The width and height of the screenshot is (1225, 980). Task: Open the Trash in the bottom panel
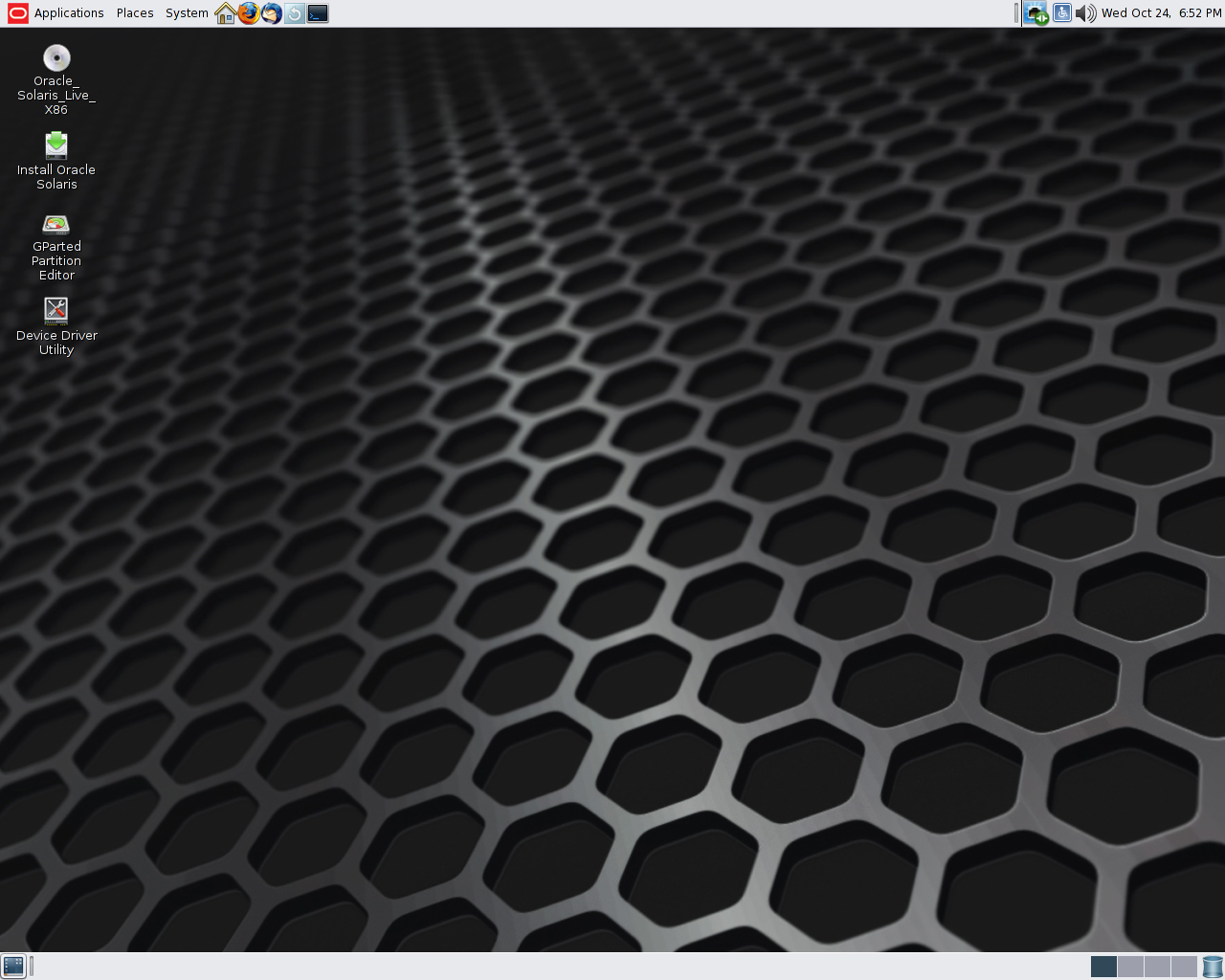(x=1213, y=967)
